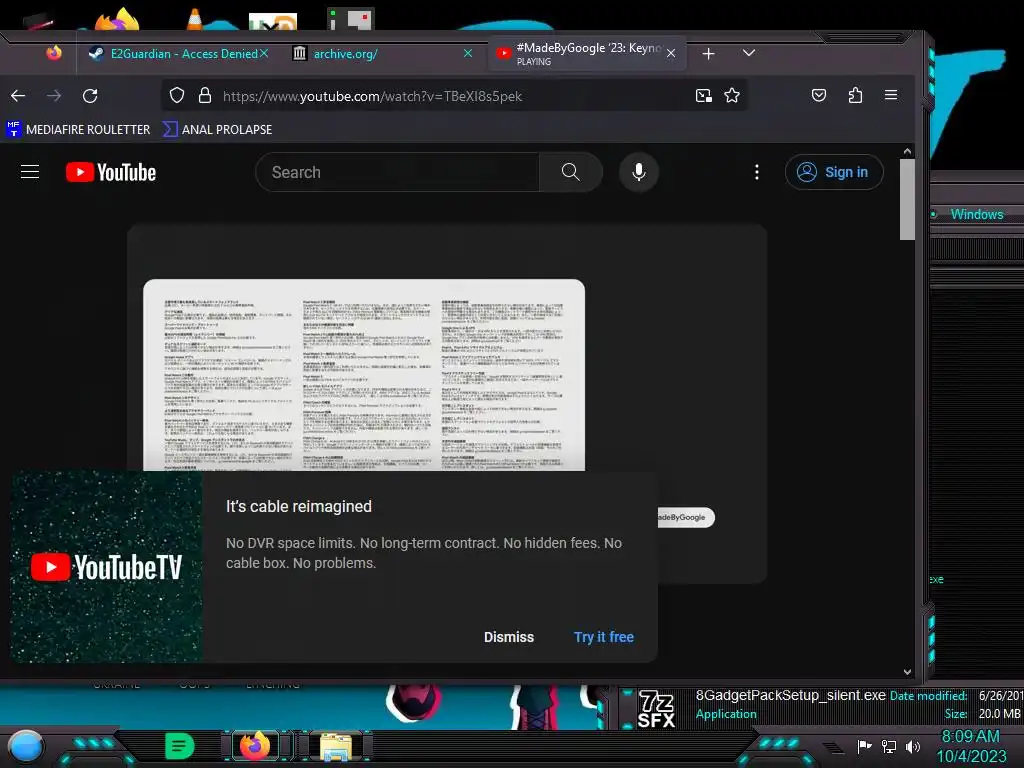Dismiss the YouTube TV promotion

(509, 637)
